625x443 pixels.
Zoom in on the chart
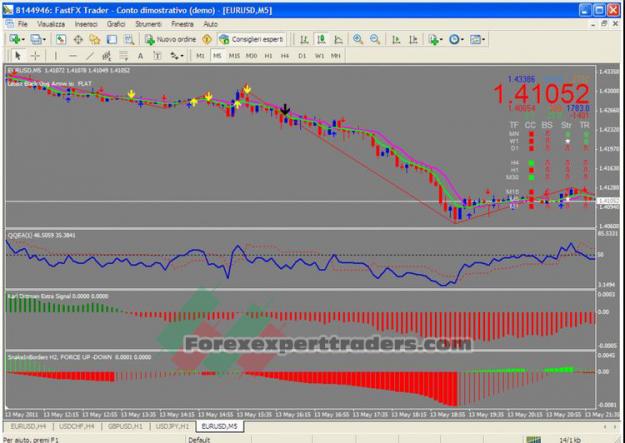tap(358, 39)
